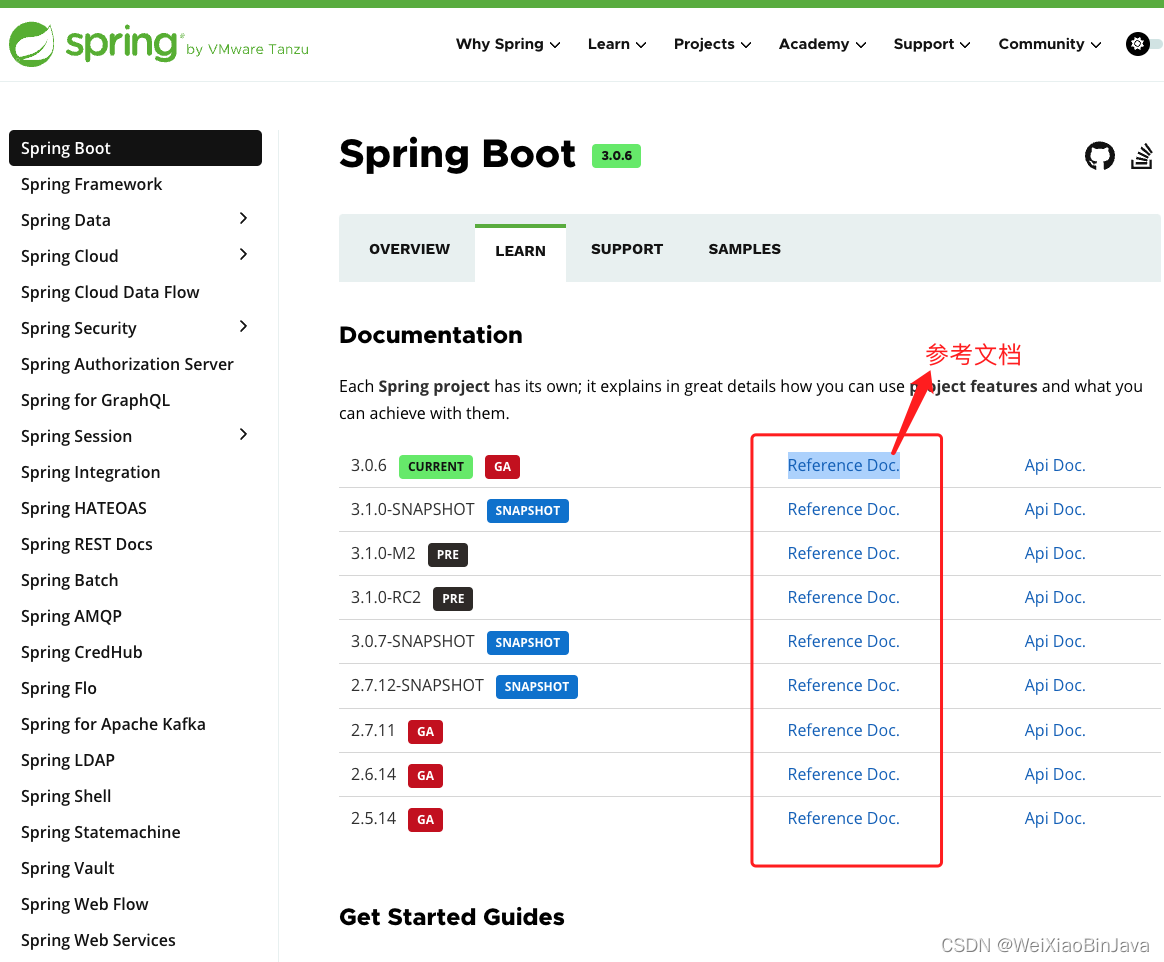Switch to the SAMPLES tab

[x=744, y=249]
